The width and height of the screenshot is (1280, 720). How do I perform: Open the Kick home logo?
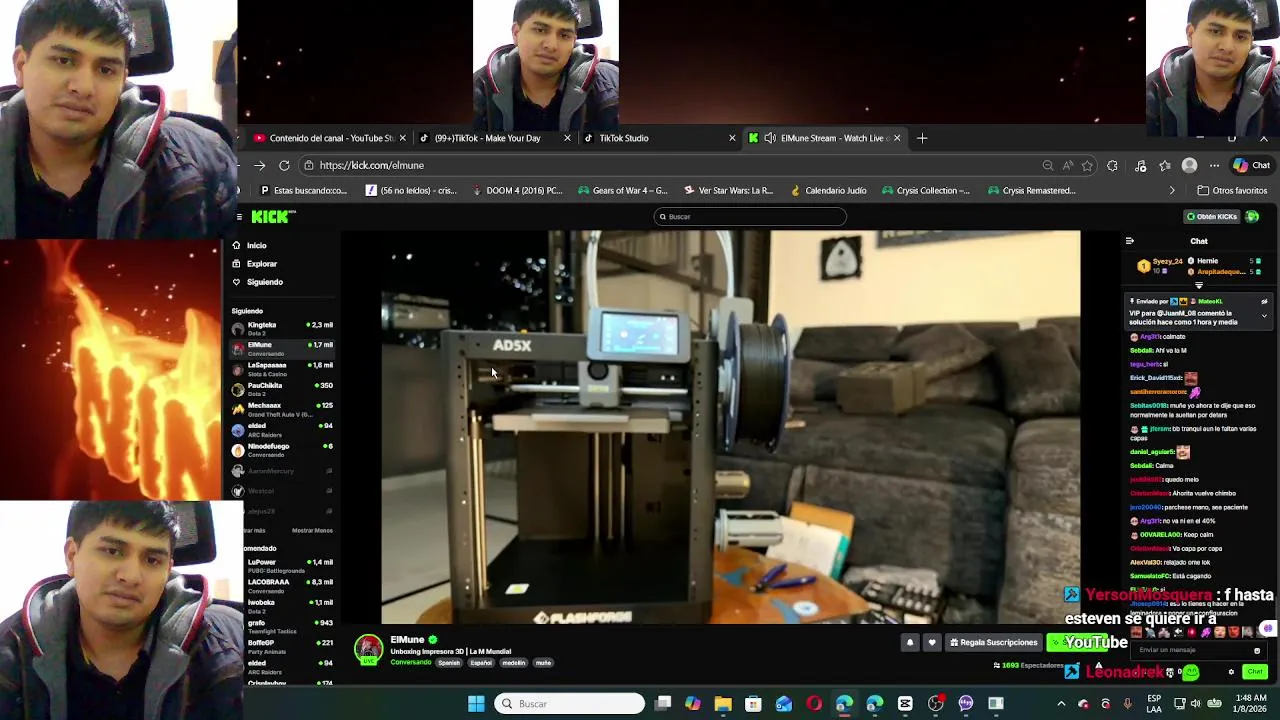pyautogui.click(x=272, y=216)
